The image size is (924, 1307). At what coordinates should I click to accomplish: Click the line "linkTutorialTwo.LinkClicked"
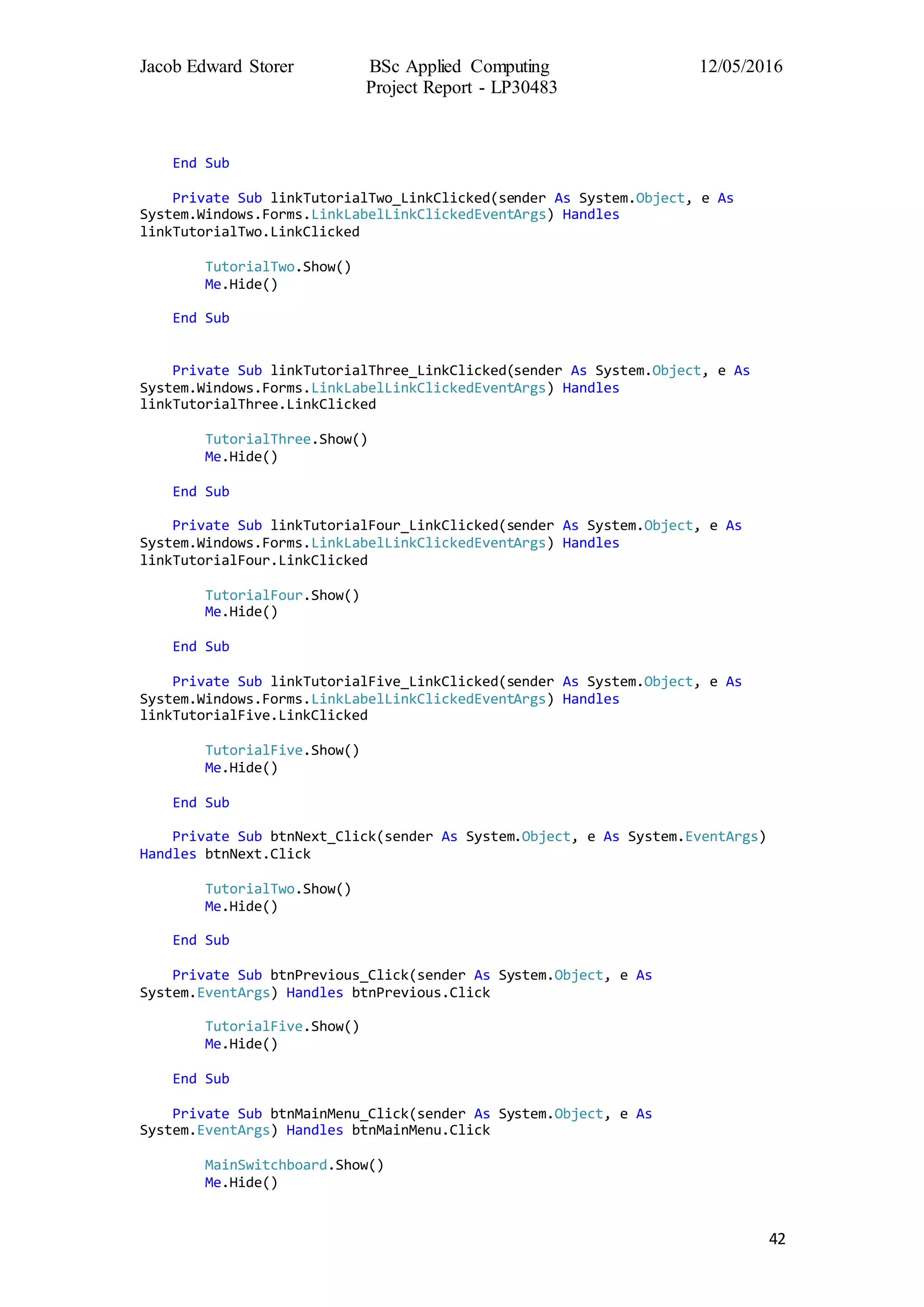coord(250,232)
